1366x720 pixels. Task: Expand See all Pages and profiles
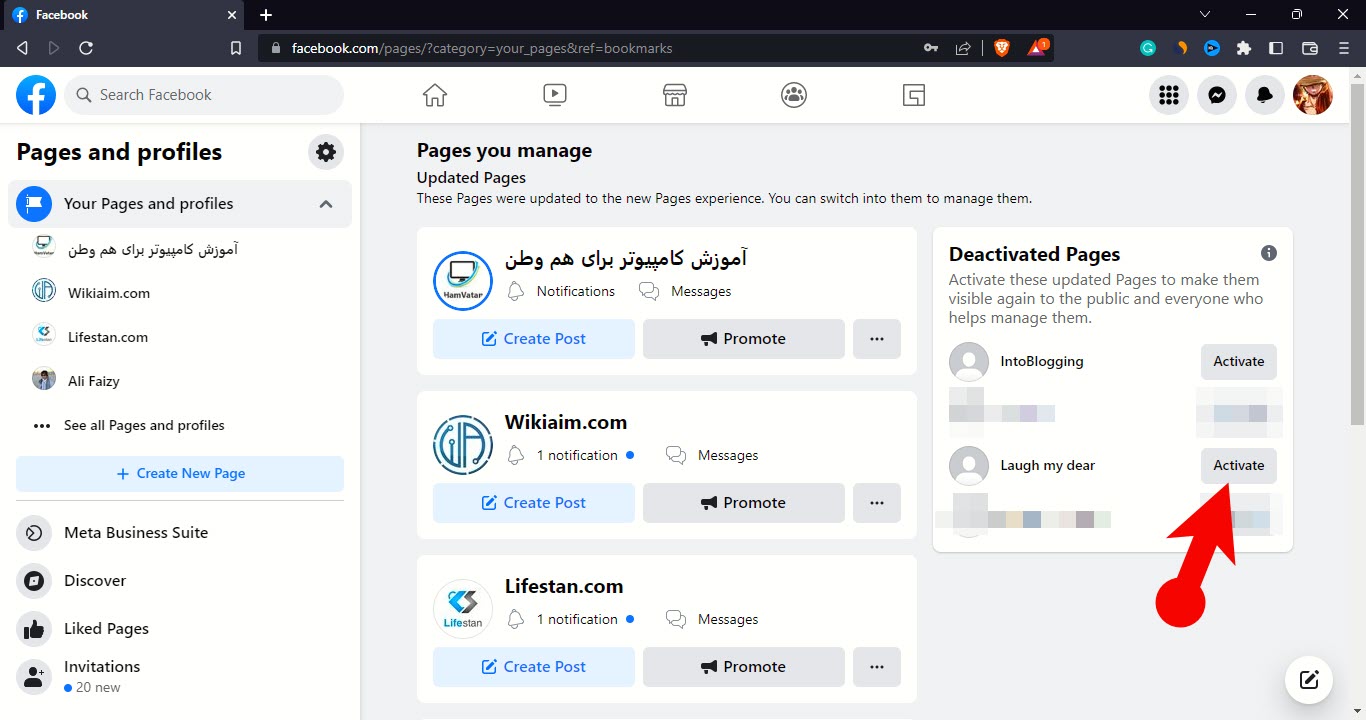[x=144, y=425]
